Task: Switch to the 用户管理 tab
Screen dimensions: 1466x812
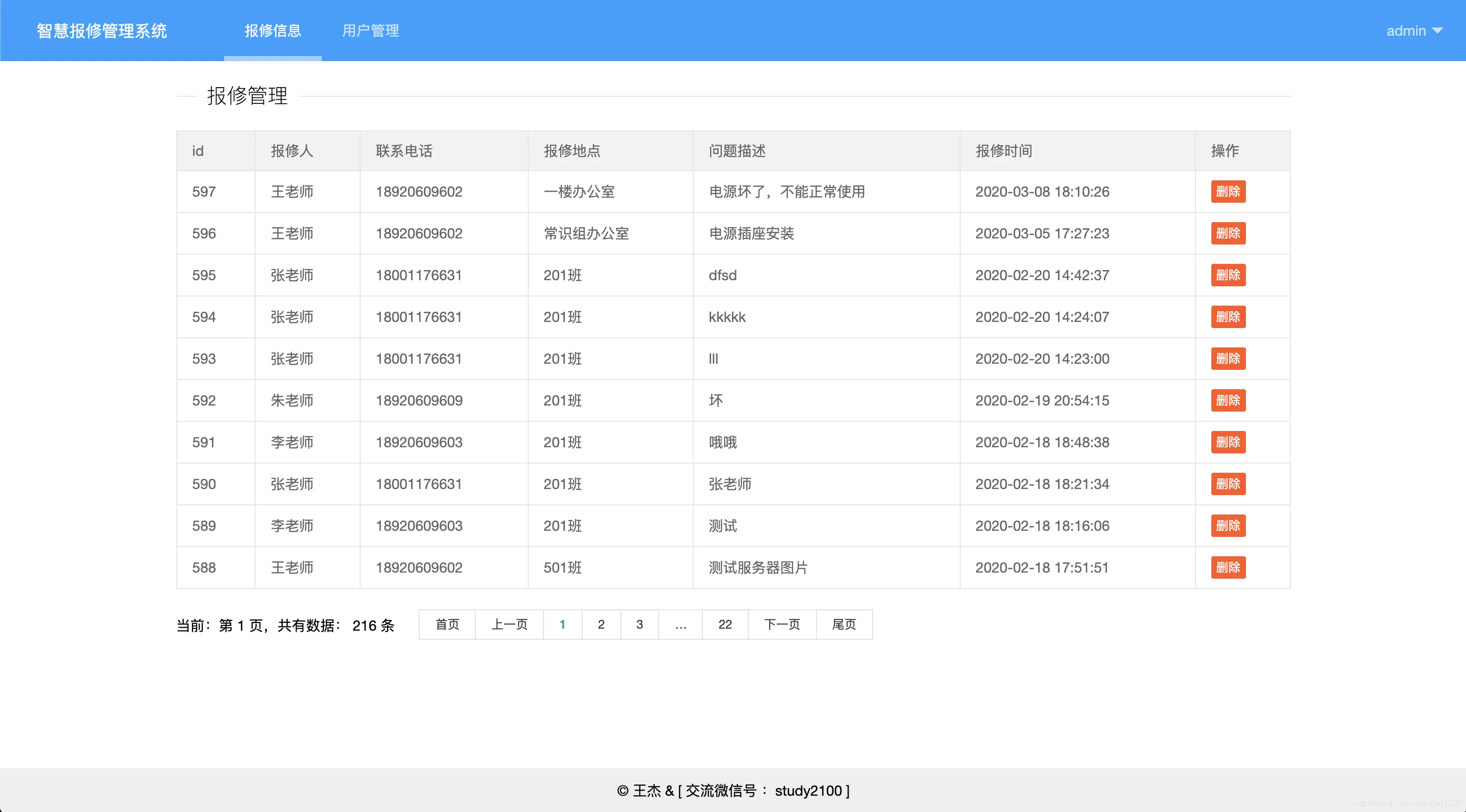Action: click(370, 31)
